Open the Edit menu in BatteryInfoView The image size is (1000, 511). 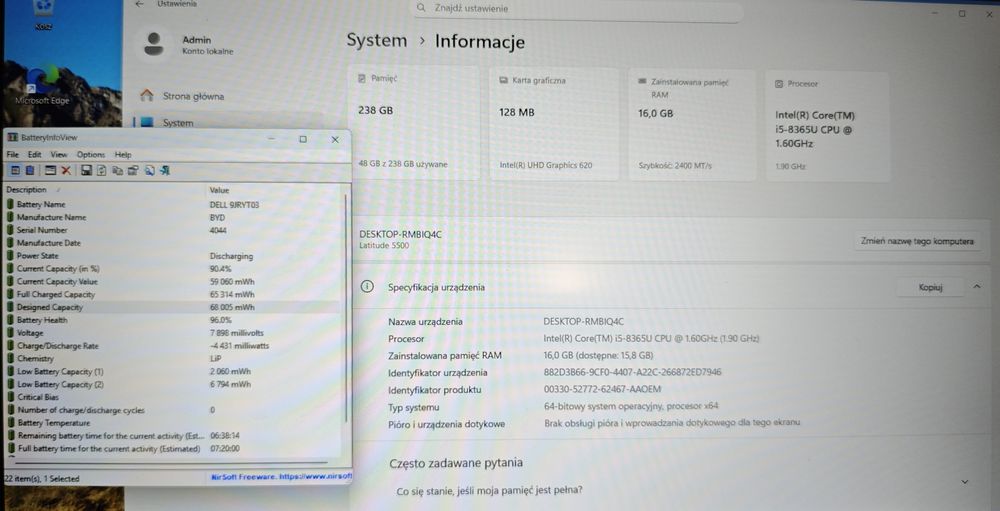34,154
